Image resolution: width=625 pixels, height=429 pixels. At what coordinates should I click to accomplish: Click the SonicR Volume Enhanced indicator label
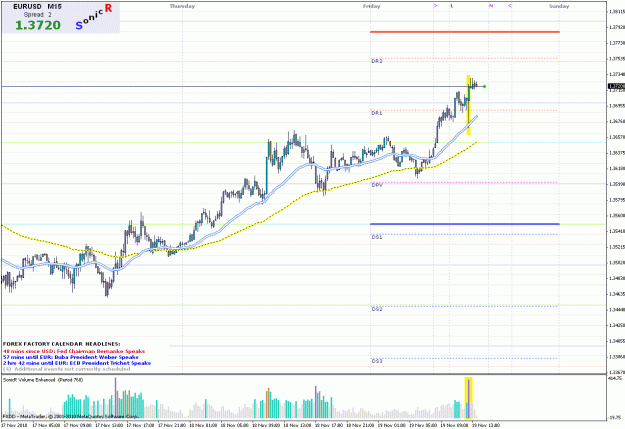43,380
